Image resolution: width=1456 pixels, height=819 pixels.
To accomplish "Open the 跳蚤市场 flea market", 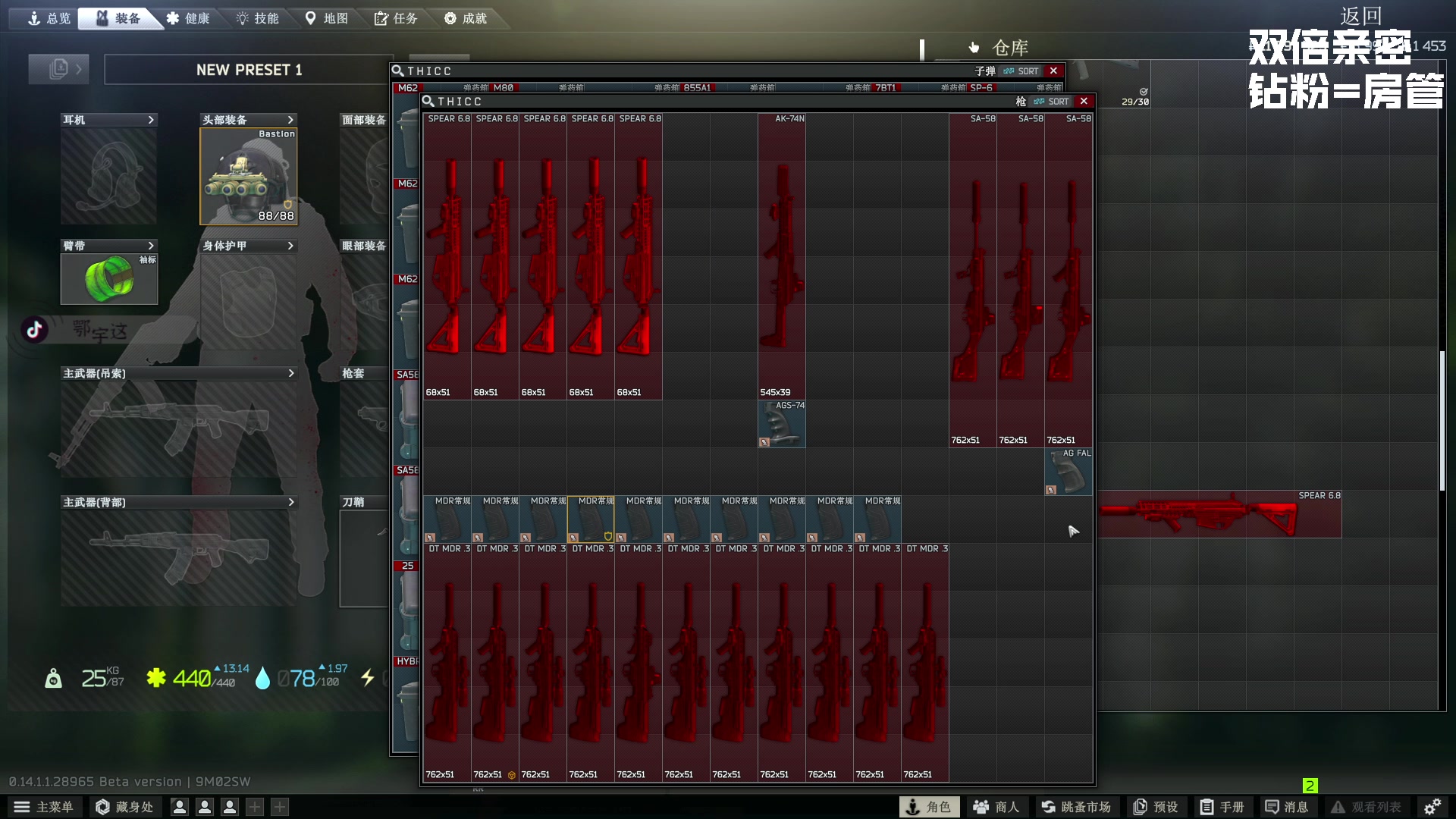I will (x=1076, y=807).
